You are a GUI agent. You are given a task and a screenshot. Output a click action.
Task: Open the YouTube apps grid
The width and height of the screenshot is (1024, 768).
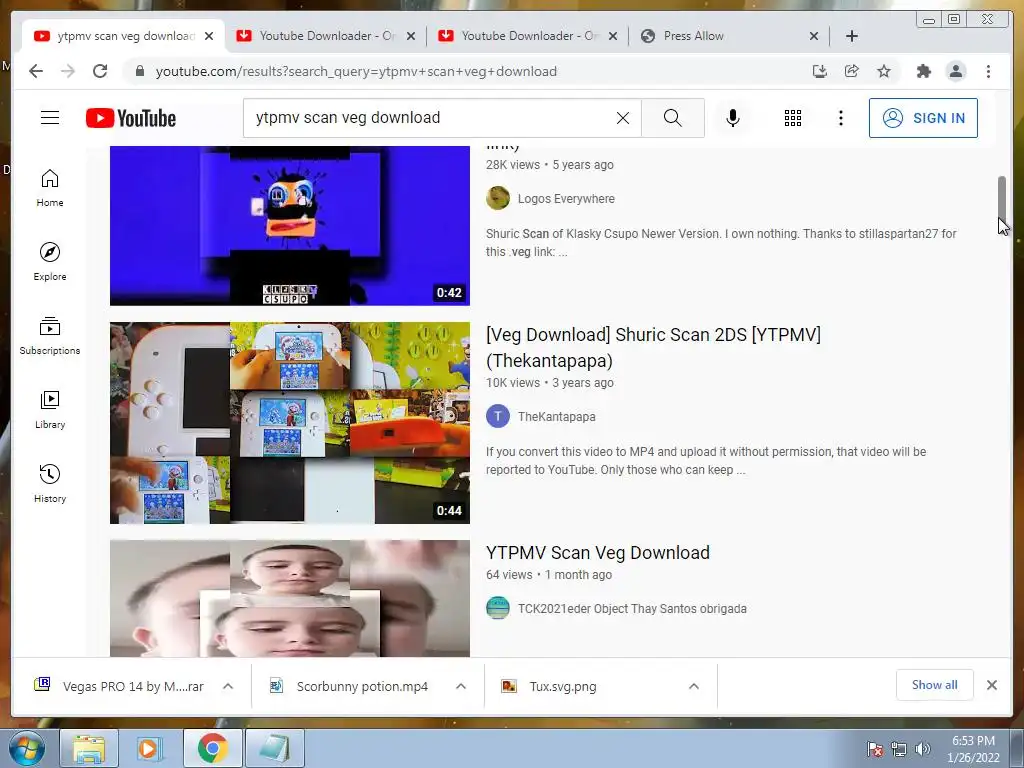[x=793, y=118]
